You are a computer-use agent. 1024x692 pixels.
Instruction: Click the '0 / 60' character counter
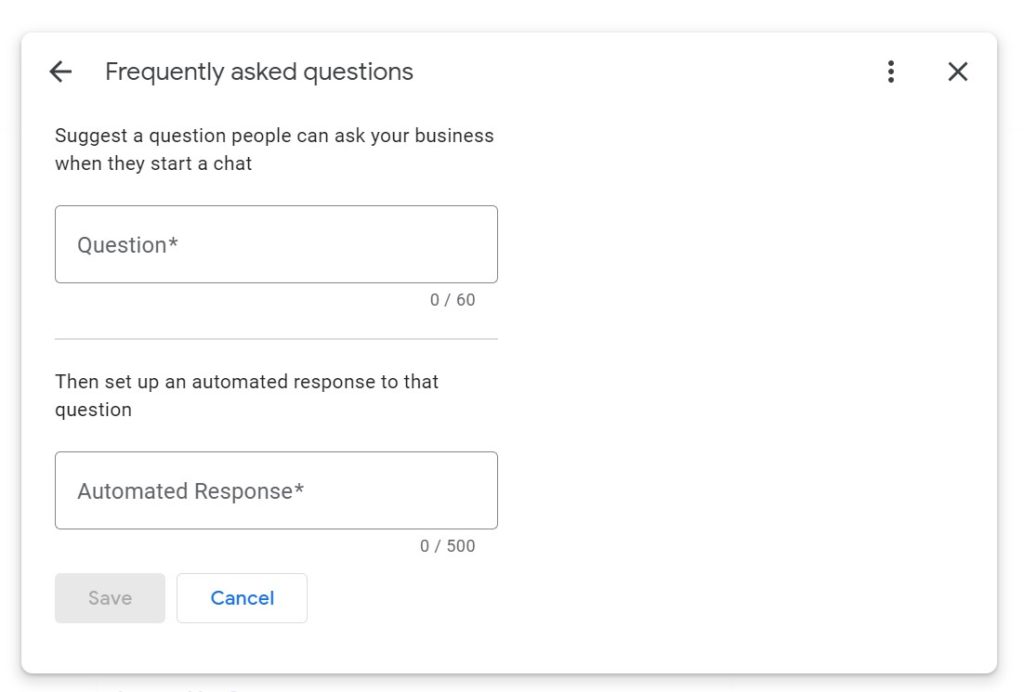tap(452, 300)
